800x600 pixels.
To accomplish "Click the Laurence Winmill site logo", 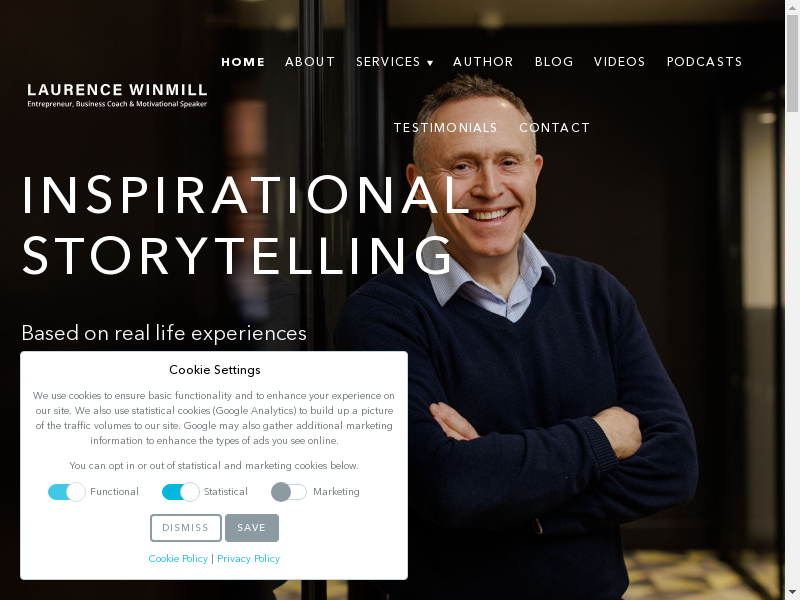I will click(x=117, y=95).
